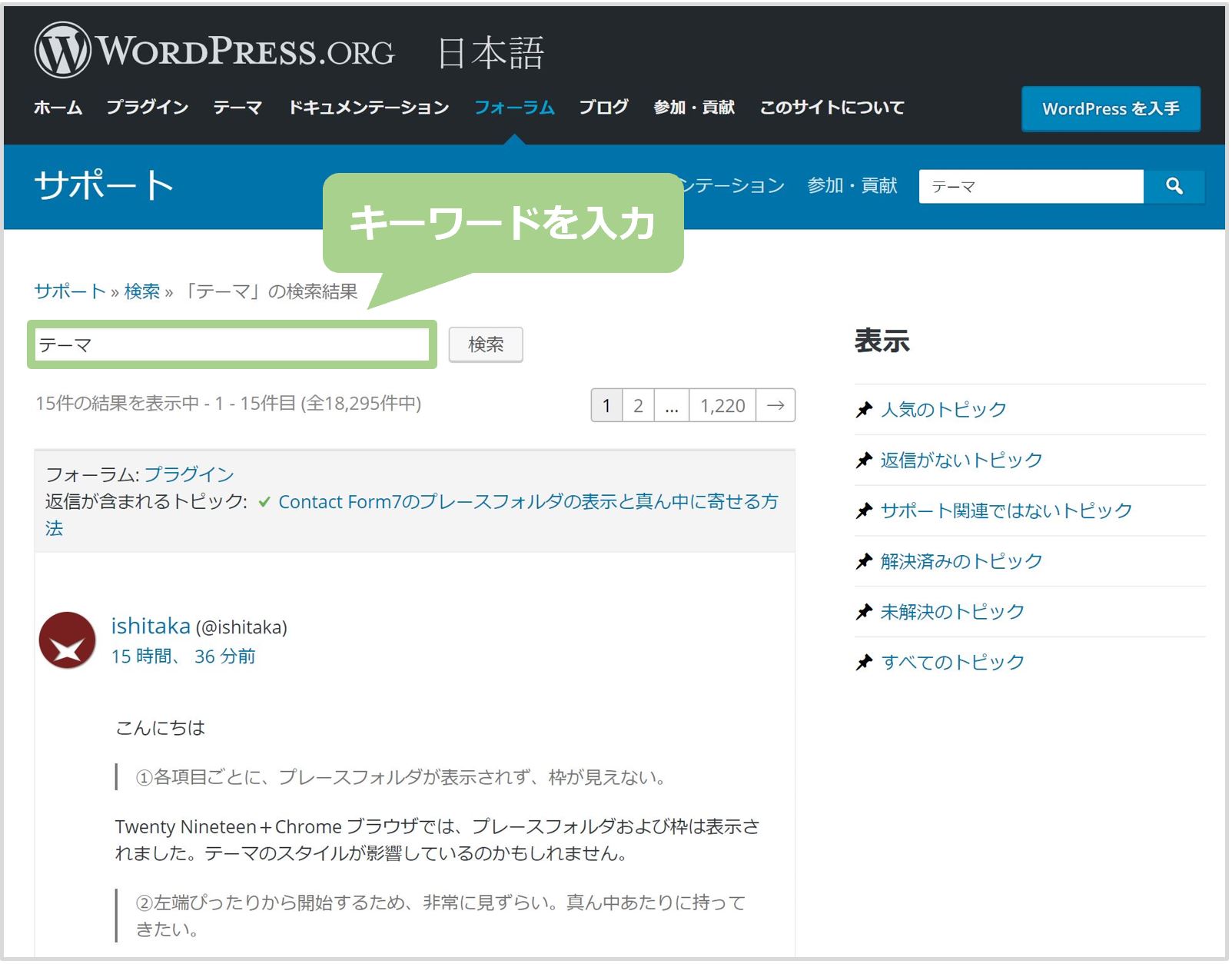View 解決済みのトピック list
Screen dimensions: 1232x964
(x=961, y=561)
